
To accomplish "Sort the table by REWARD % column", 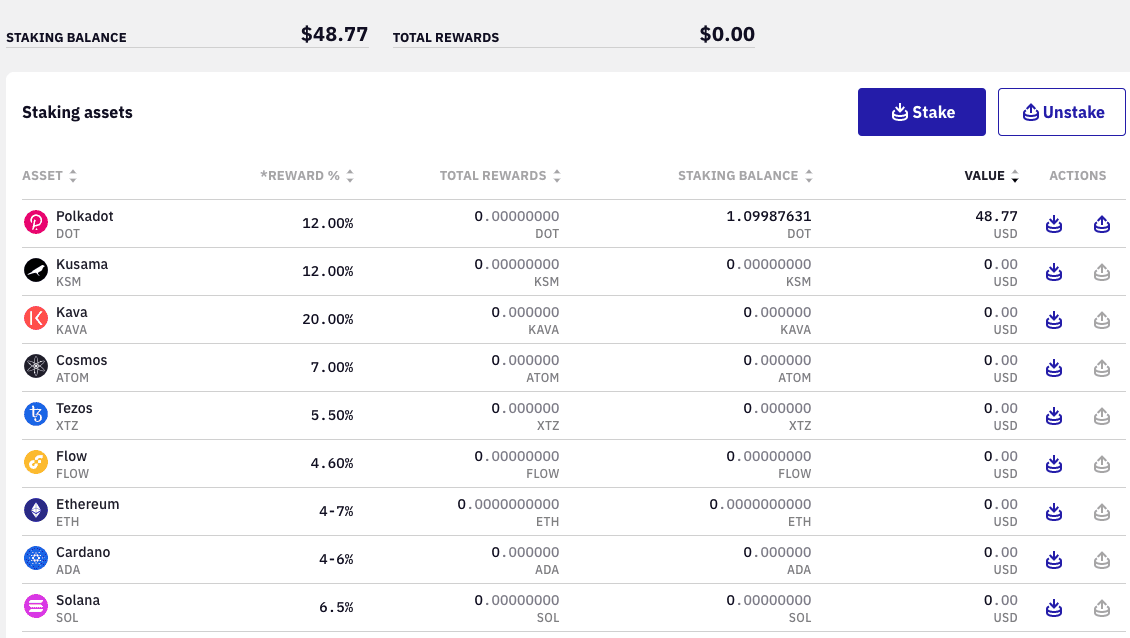I will pyautogui.click(x=349, y=174).
